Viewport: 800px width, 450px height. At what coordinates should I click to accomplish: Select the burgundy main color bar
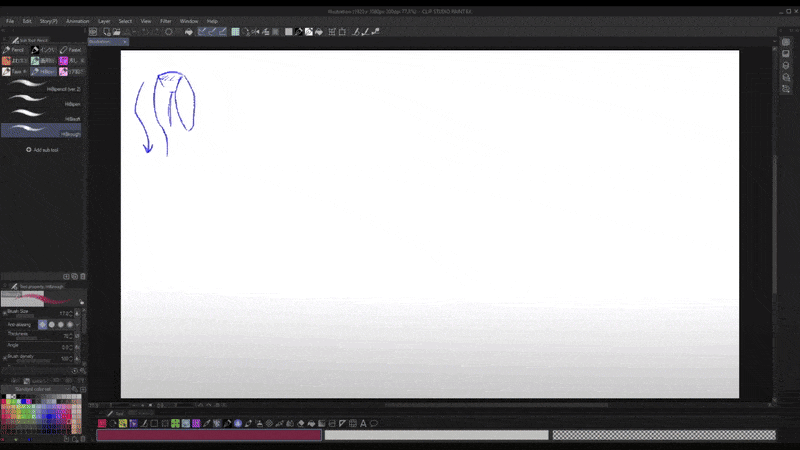click(x=209, y=435)
